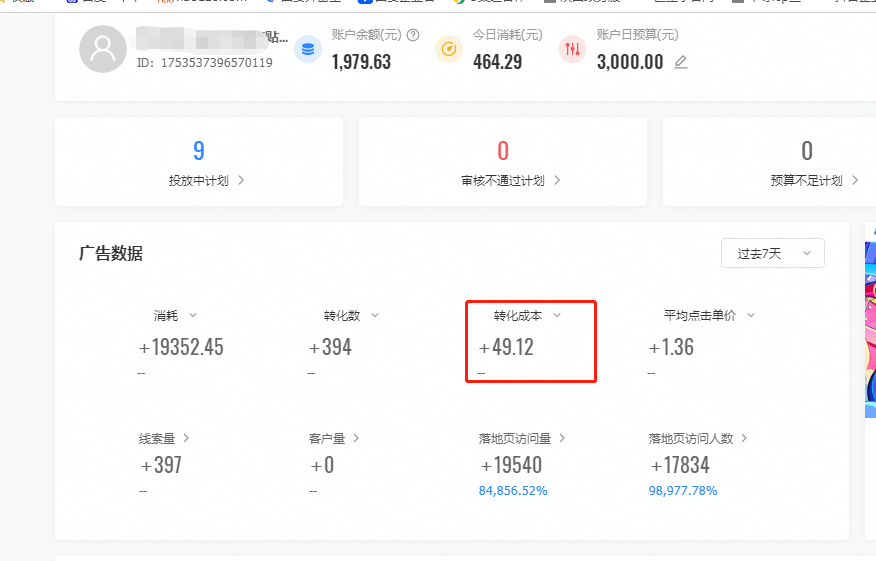Click the 84,856.52% growth figure
The width and height of the screenshot is (876, 561).
click(513, 491)
